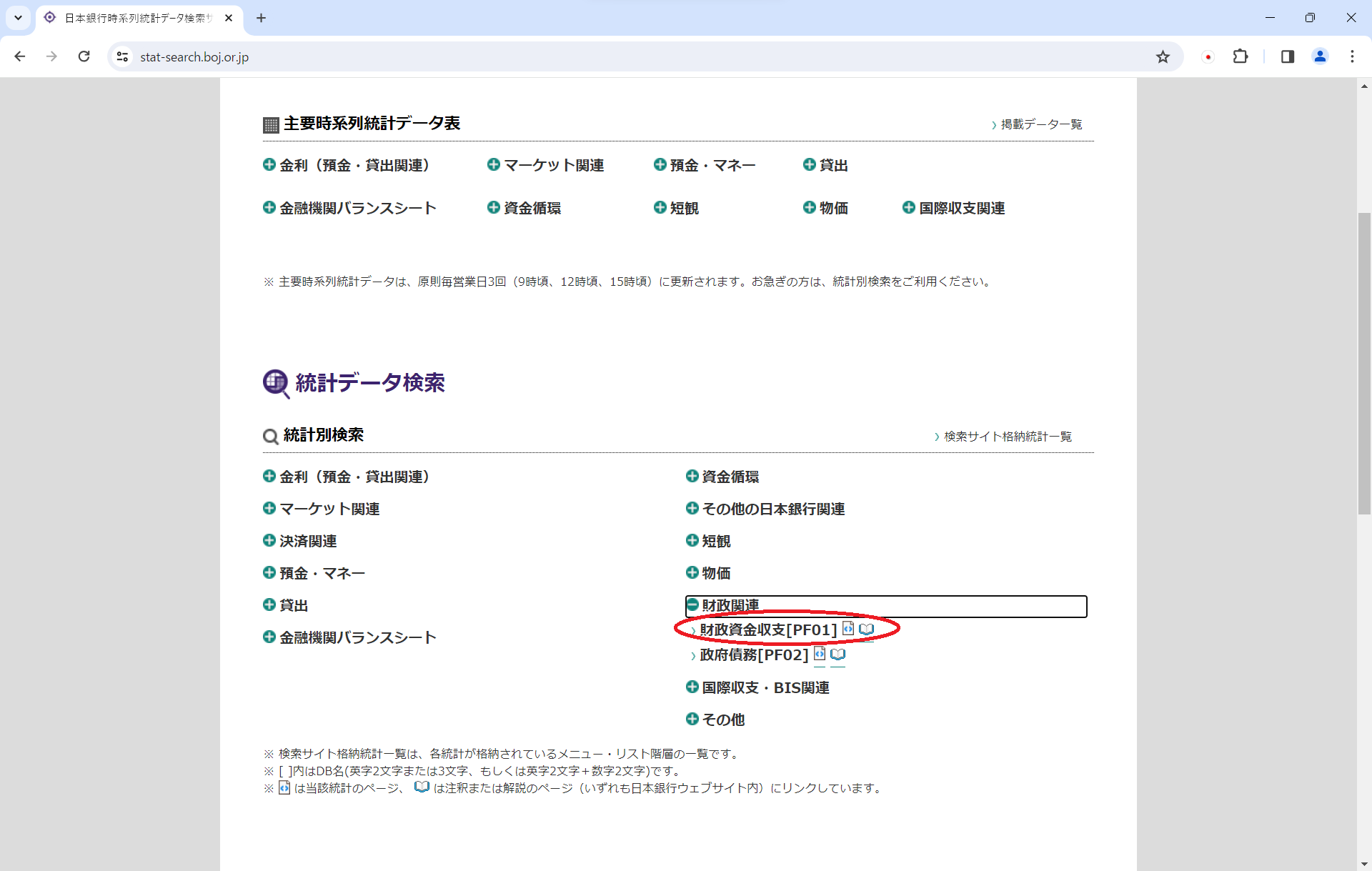
Task: Open the 財政資金収支[PF01] link
Action: click(x=767, y=629)
